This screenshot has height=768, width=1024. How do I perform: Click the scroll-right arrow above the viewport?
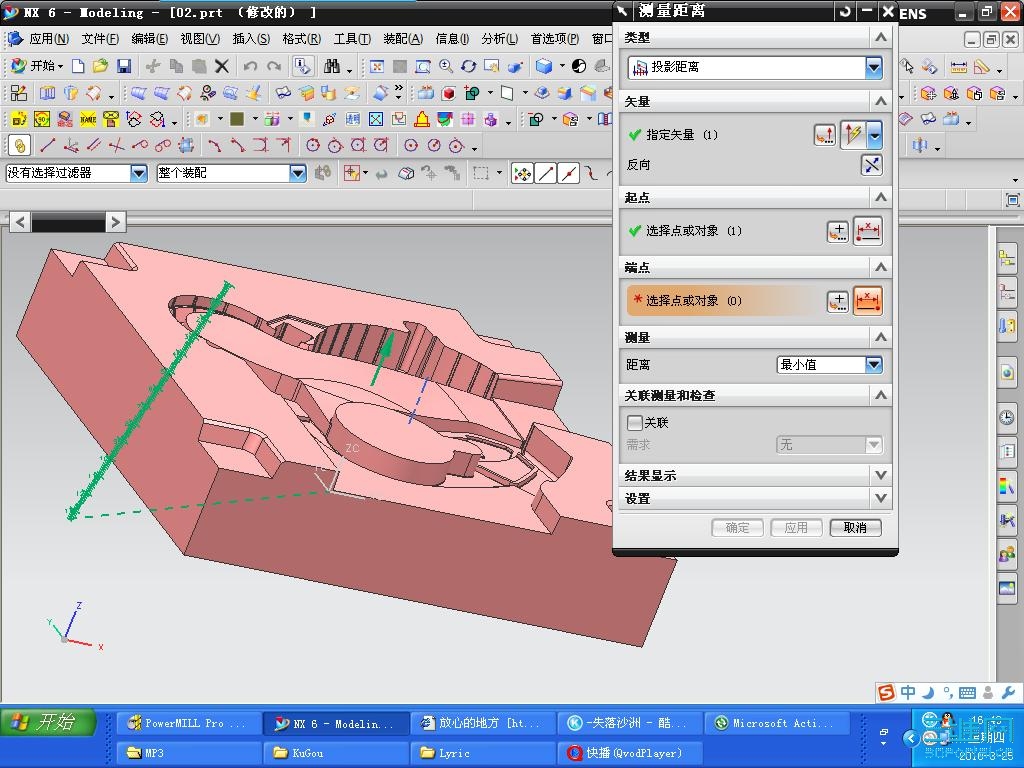click(x=116, y=222)
